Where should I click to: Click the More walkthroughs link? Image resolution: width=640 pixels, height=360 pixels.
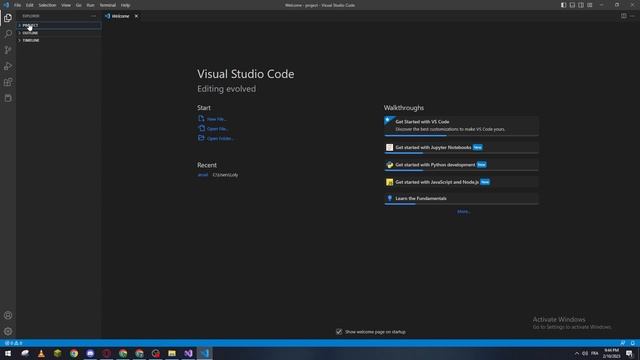point(464,211)
